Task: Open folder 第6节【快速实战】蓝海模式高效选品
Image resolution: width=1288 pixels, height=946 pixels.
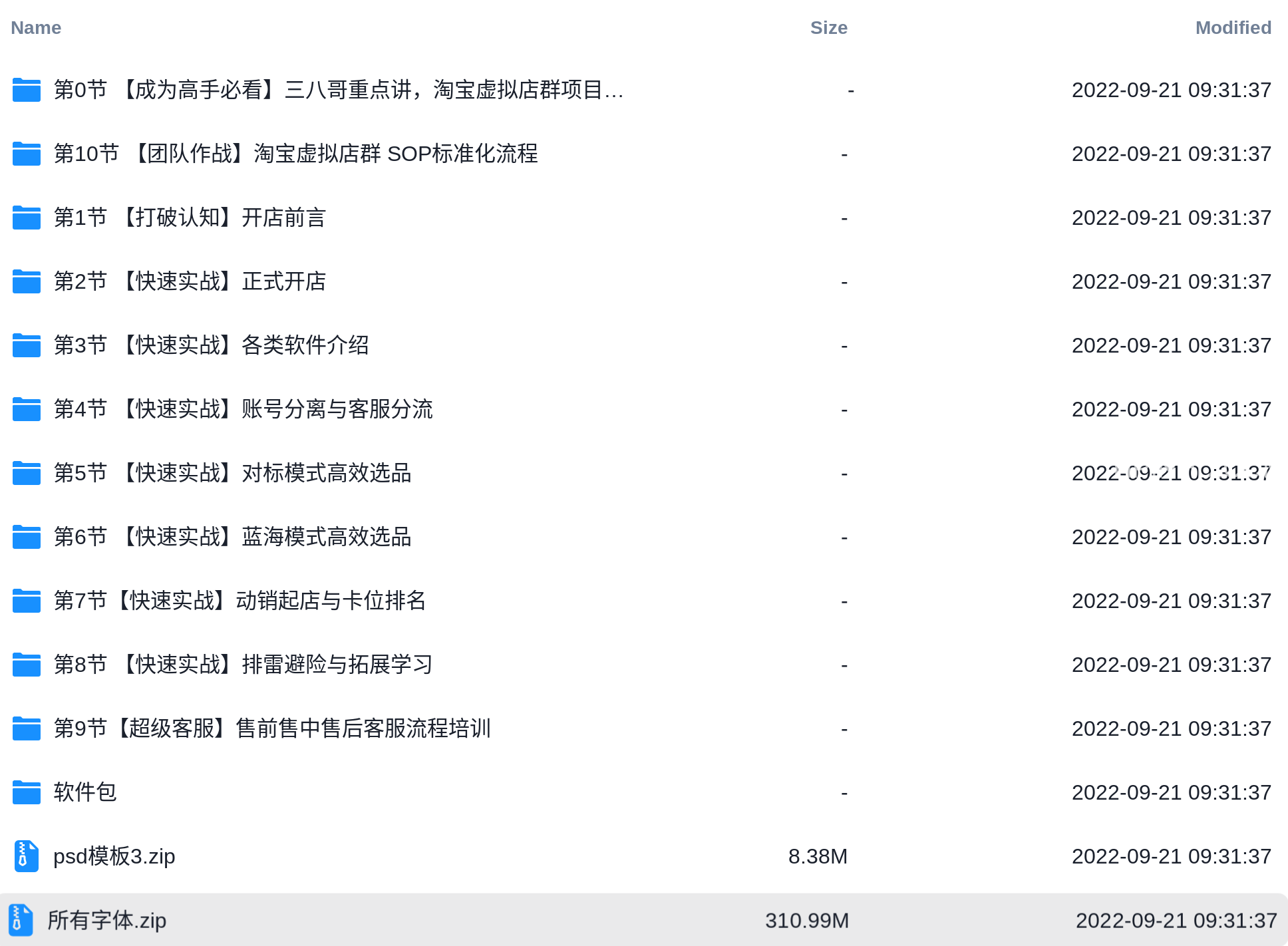Action: [x=232, y=537]
